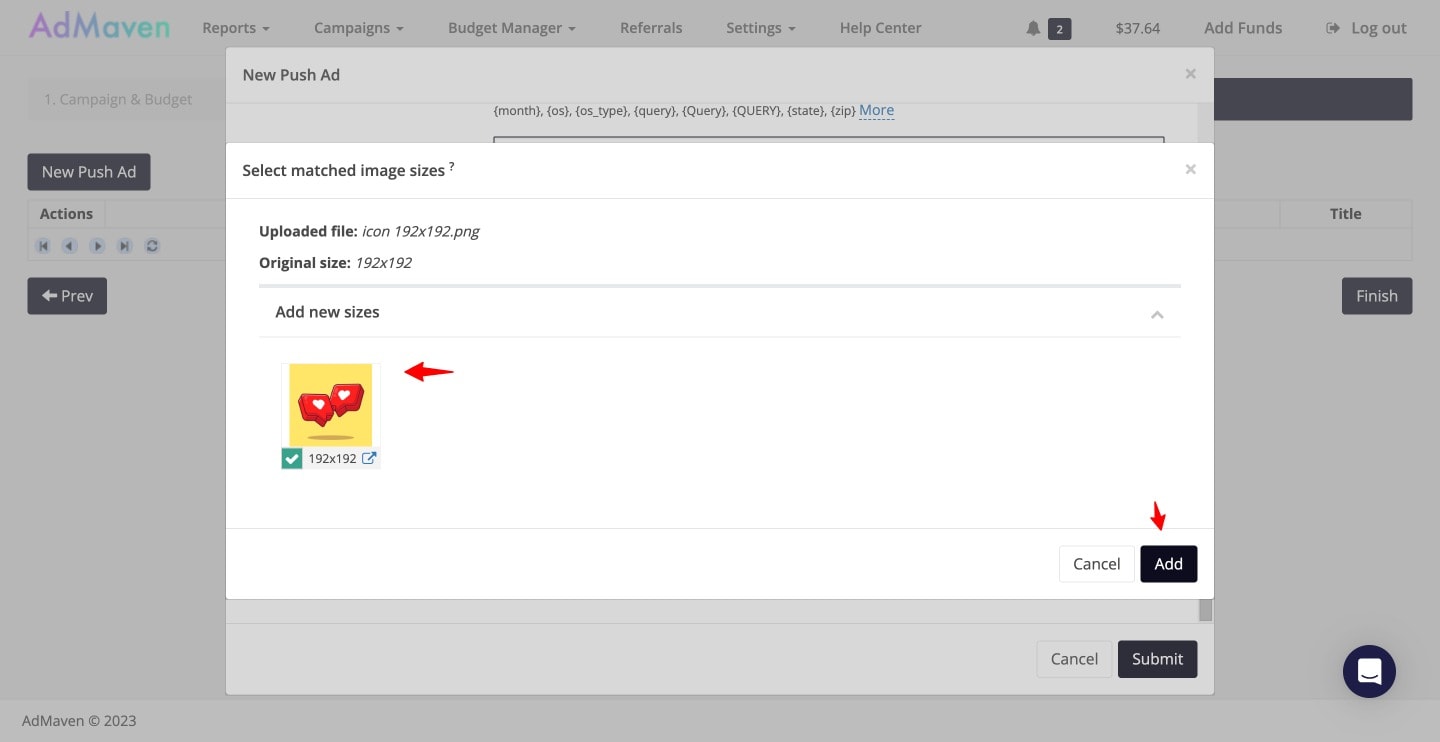
Task: Navigate to the Help Center
Action: (880, 27)
